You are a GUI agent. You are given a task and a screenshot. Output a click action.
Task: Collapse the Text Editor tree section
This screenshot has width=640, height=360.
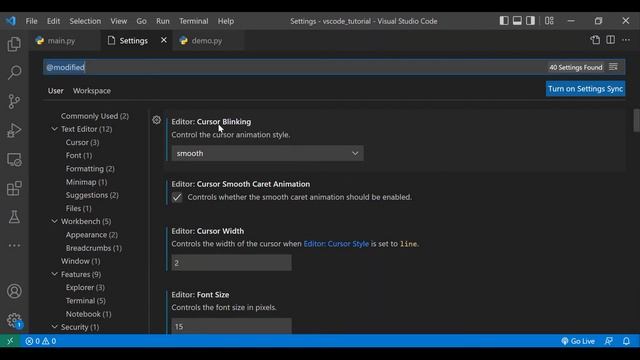click(x=54, y=129)
